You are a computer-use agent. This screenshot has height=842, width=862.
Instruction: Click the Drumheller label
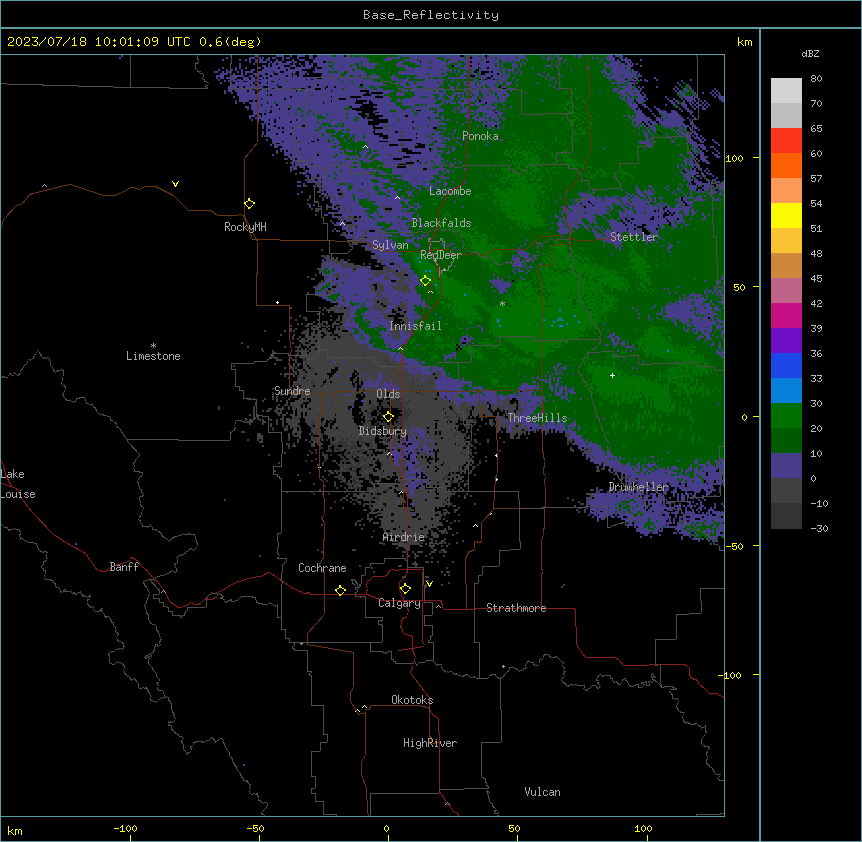tap(638, 487)
